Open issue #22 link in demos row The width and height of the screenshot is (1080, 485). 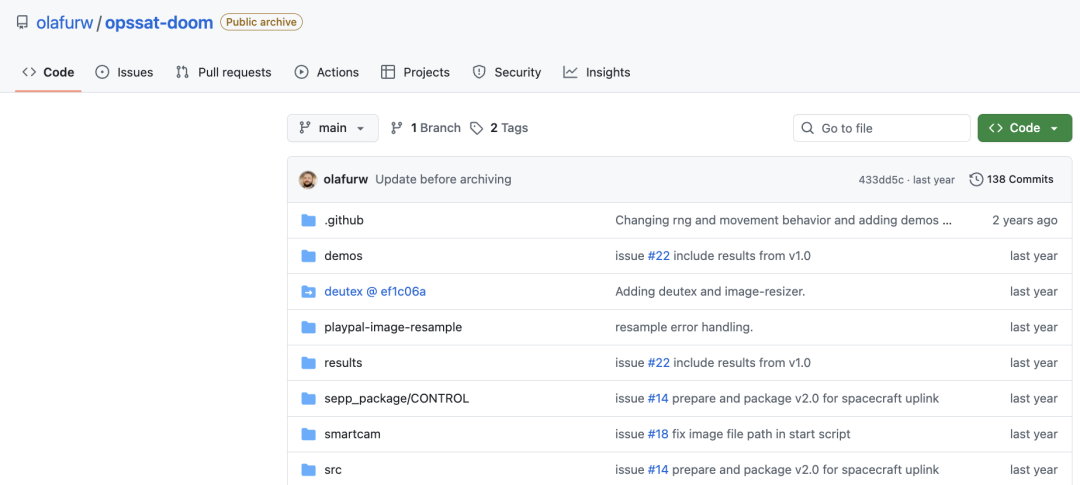click(658, 256)
